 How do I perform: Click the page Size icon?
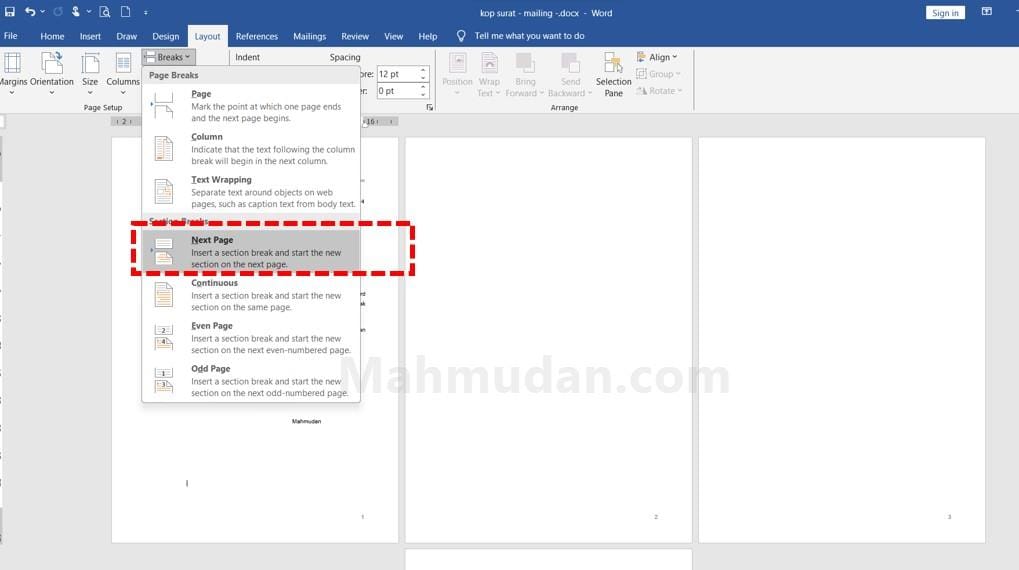90,70
